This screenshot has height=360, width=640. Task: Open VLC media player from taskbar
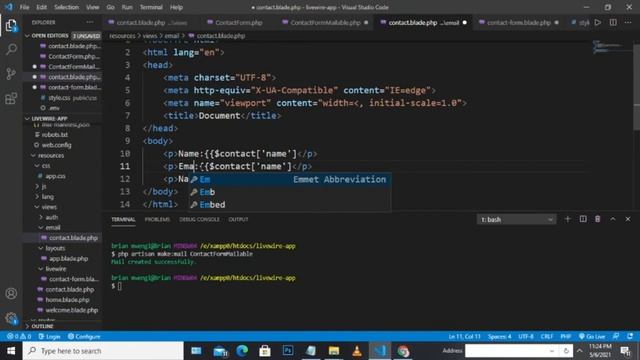[357, 351]
